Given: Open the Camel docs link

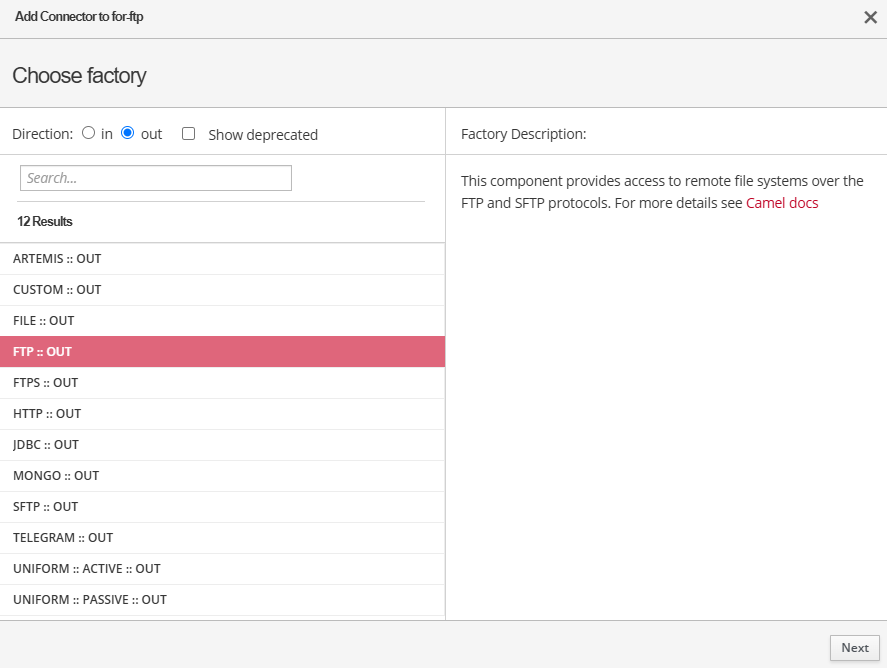Looking at the screenshot, I should pos(782,203).
